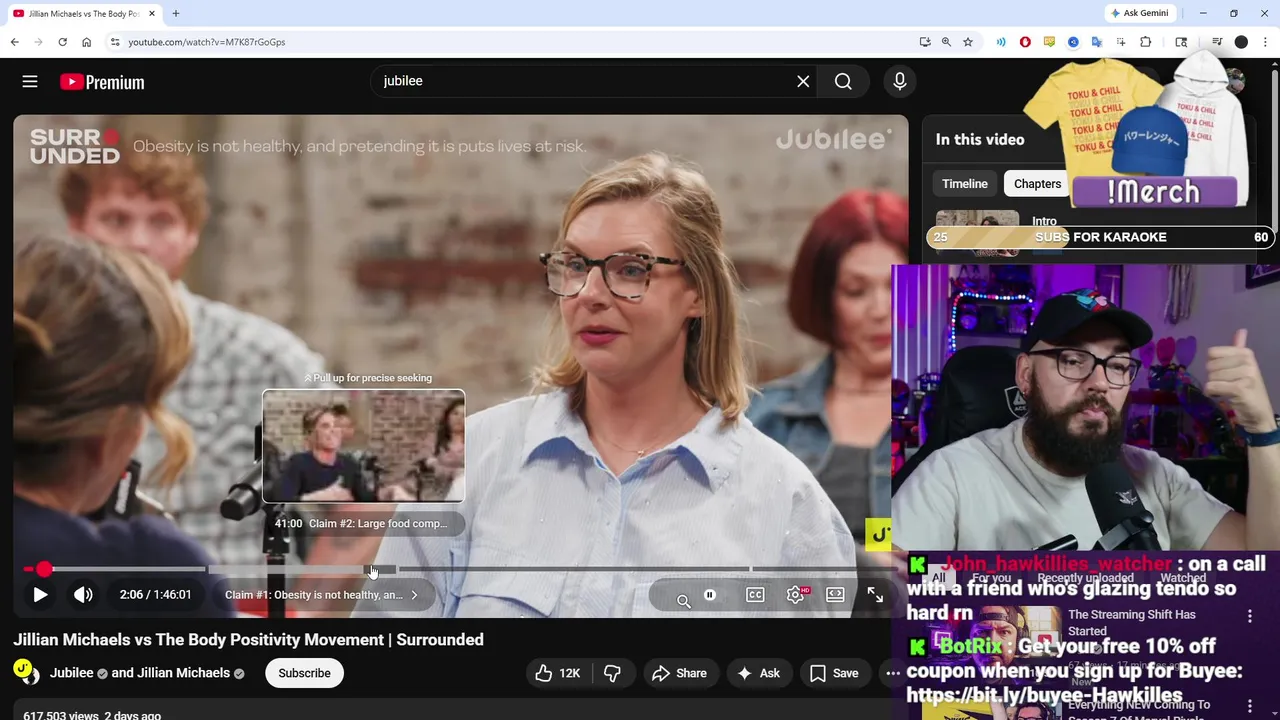
Task: Select the 'Jillian Michaels vs The Body' browser tab
Action: click(84, 14)
